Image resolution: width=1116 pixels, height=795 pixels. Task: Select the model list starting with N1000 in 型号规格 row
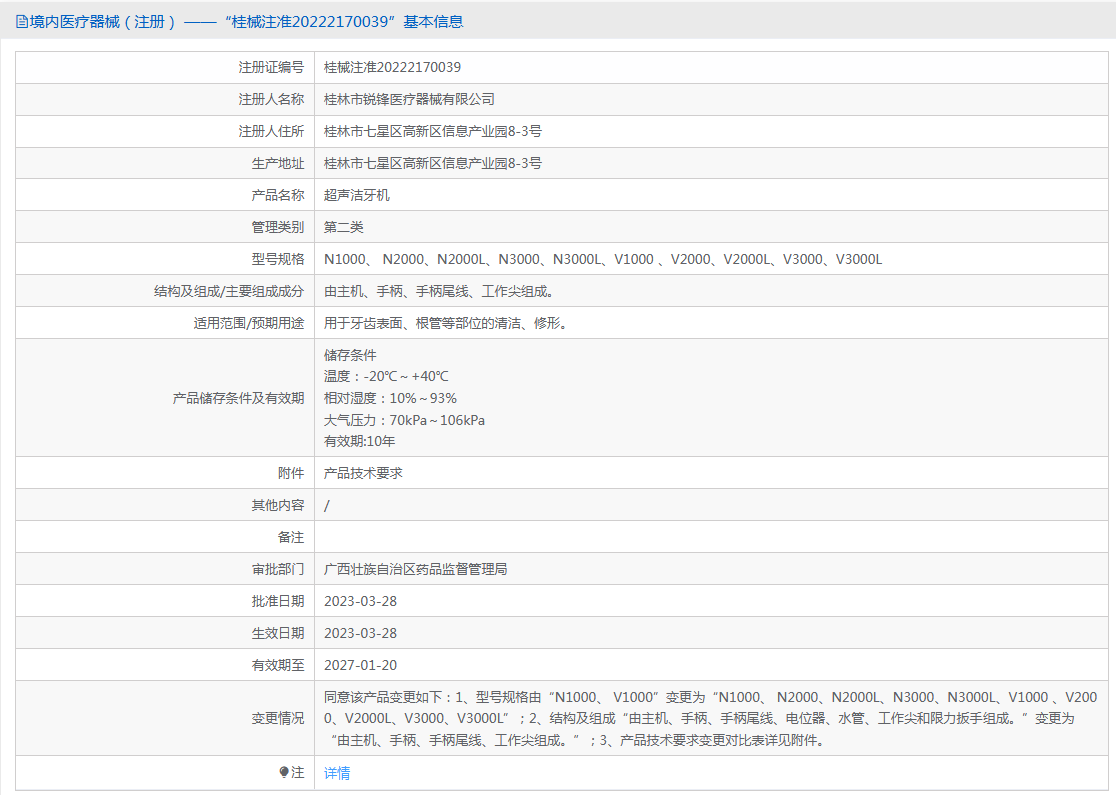[x=603, y=259]
